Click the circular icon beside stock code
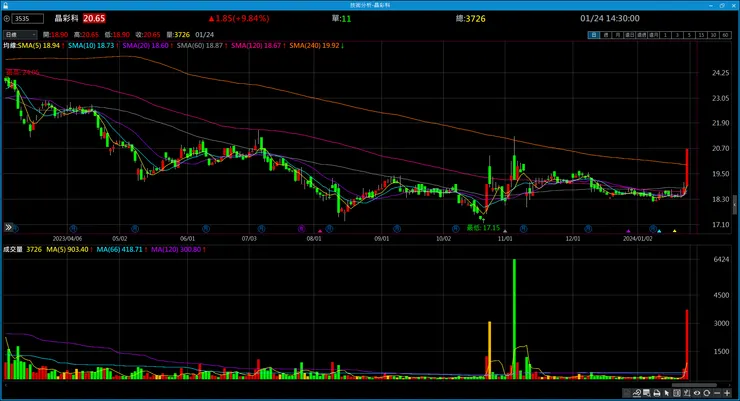 [x=7, y=19]
